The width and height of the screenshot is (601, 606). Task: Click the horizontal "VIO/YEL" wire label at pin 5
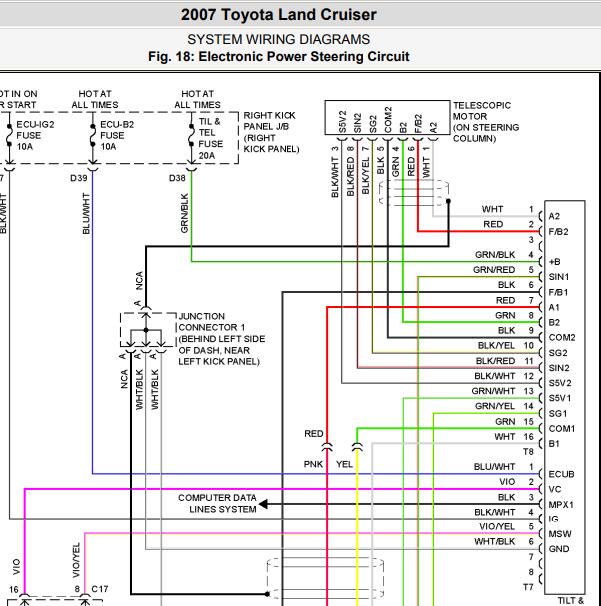click(x=497, y=527)
